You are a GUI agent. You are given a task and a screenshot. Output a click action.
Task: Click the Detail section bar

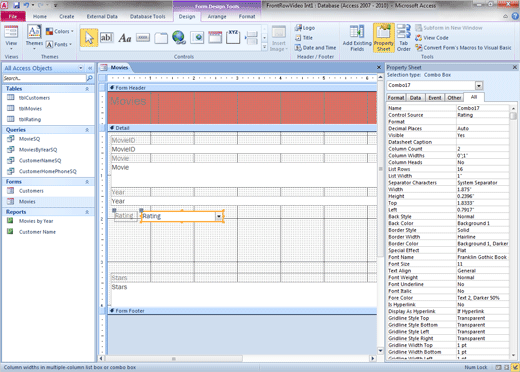[x=242, y=128]
